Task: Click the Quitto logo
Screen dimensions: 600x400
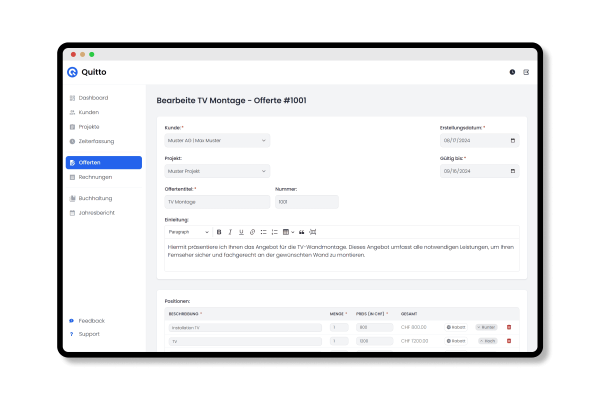Action: [x=87, y=72]
